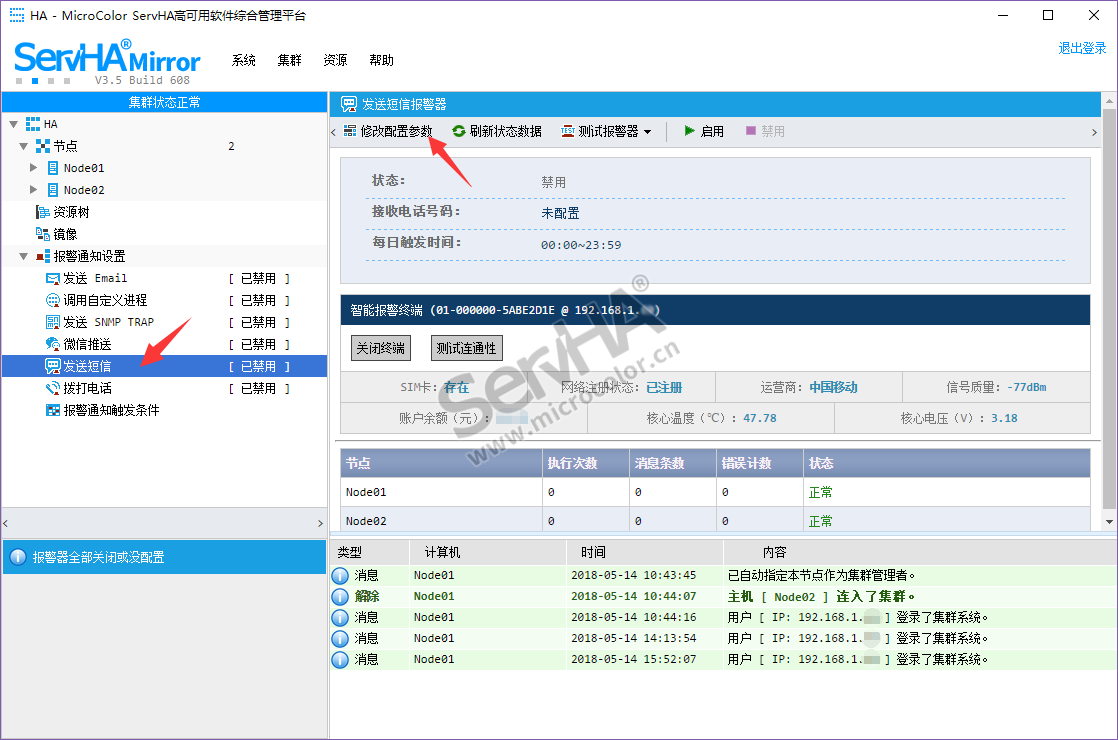Open the 资源 menu
The width and height of the screenshot is (1118, 740).
pos(335,60)
